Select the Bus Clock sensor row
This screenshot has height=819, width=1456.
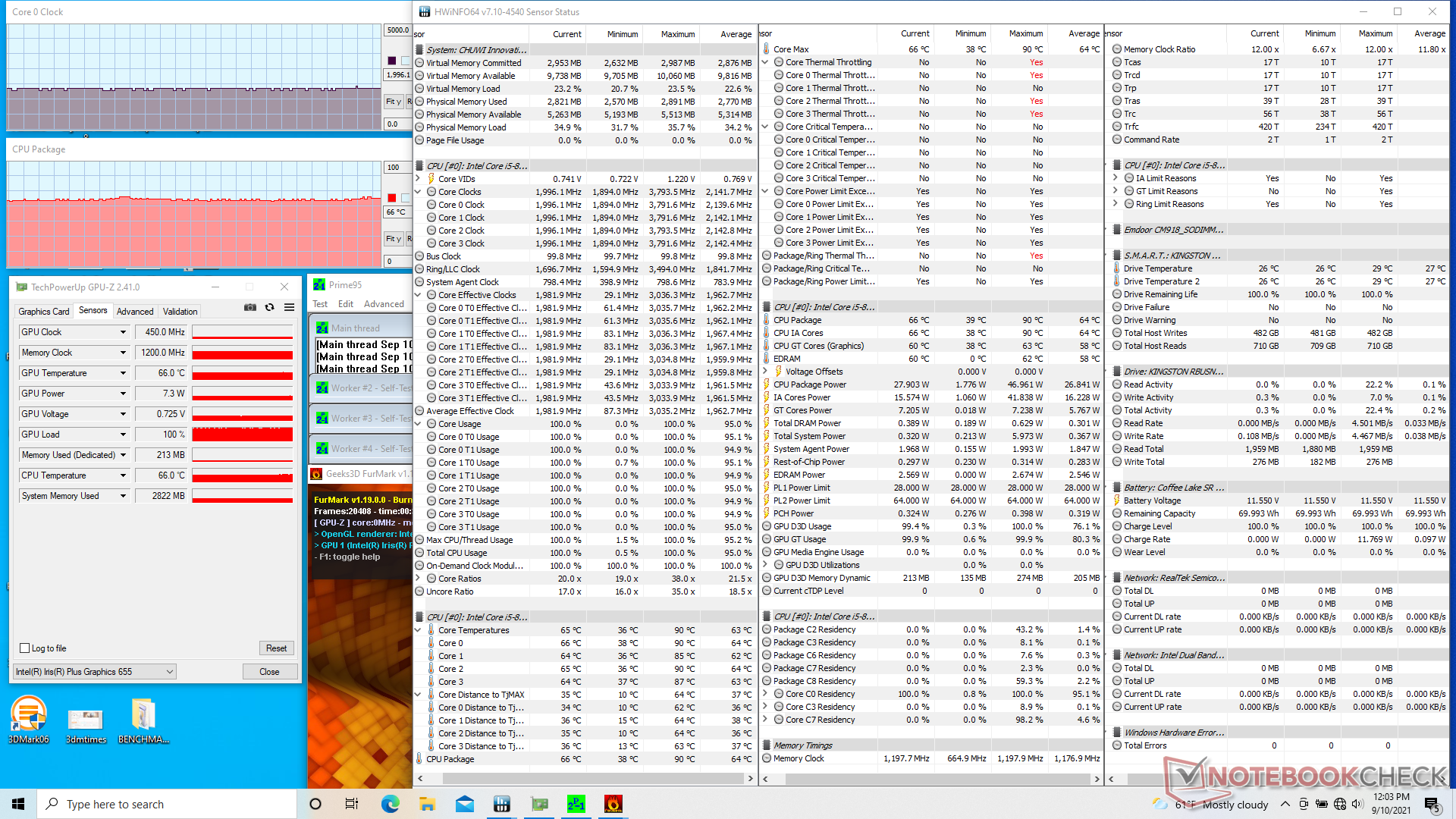(584, 256)
